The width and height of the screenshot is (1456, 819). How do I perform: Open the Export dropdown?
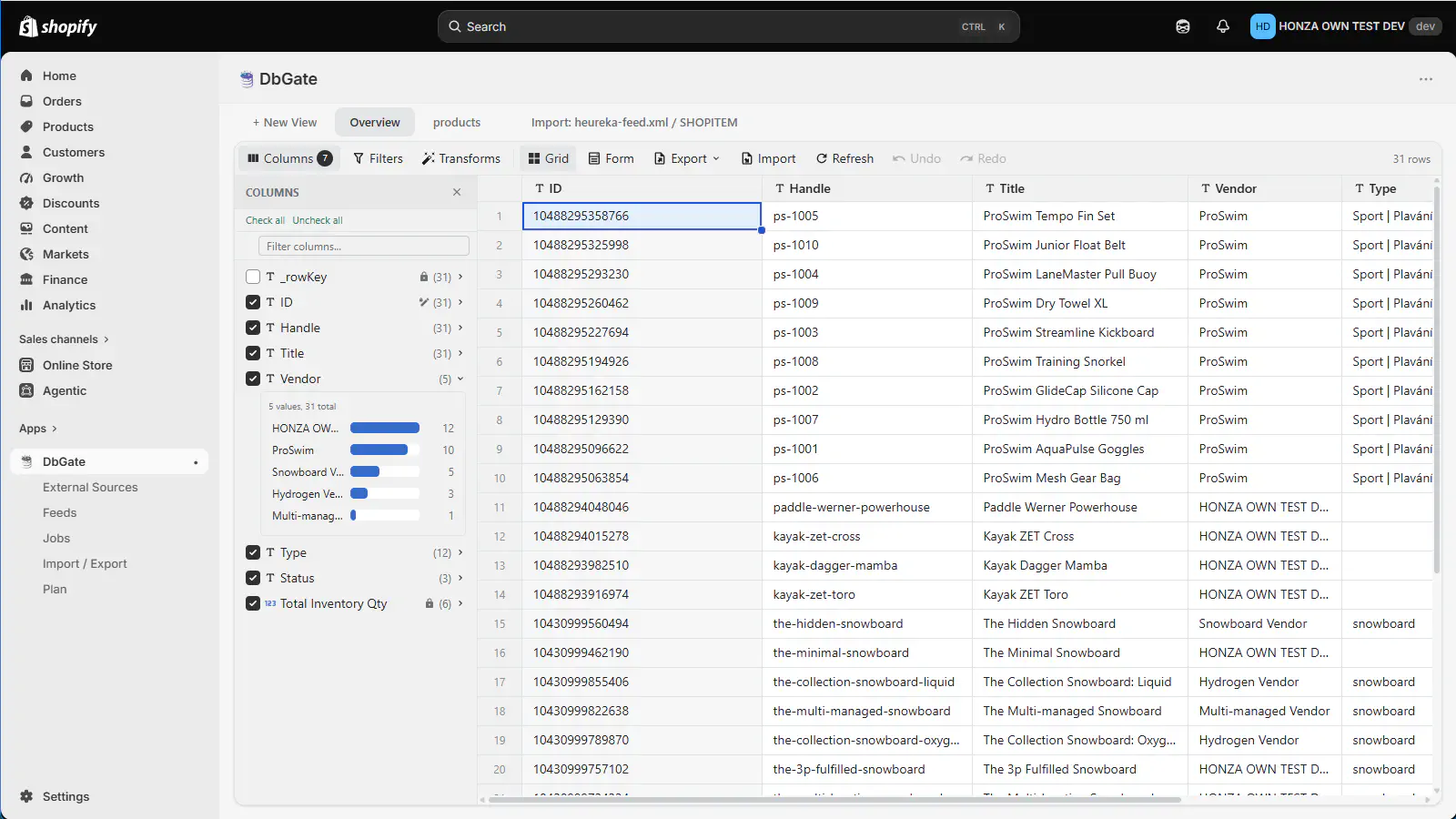coord(687,158)
